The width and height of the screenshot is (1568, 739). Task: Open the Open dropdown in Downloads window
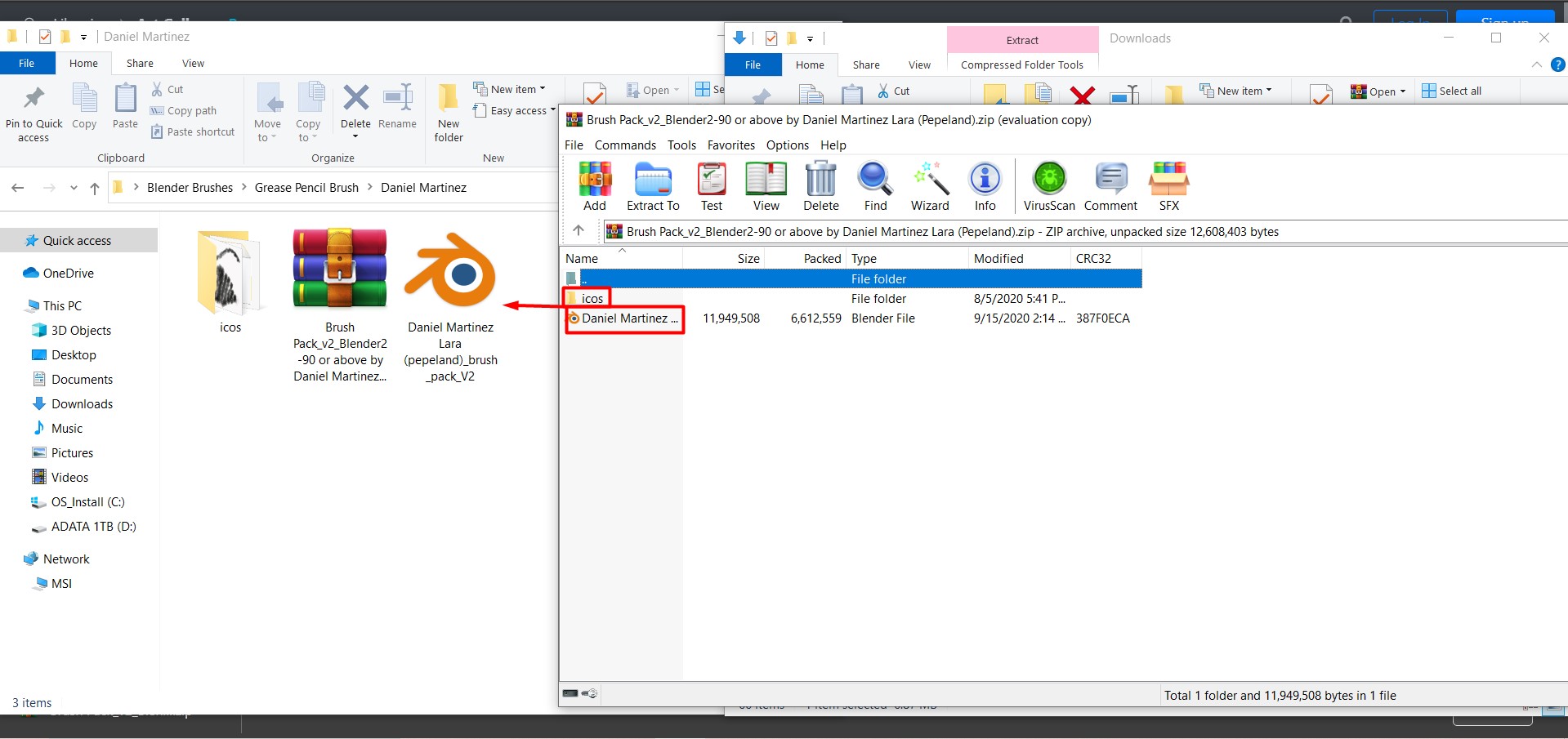click(x=1378, y=91)
